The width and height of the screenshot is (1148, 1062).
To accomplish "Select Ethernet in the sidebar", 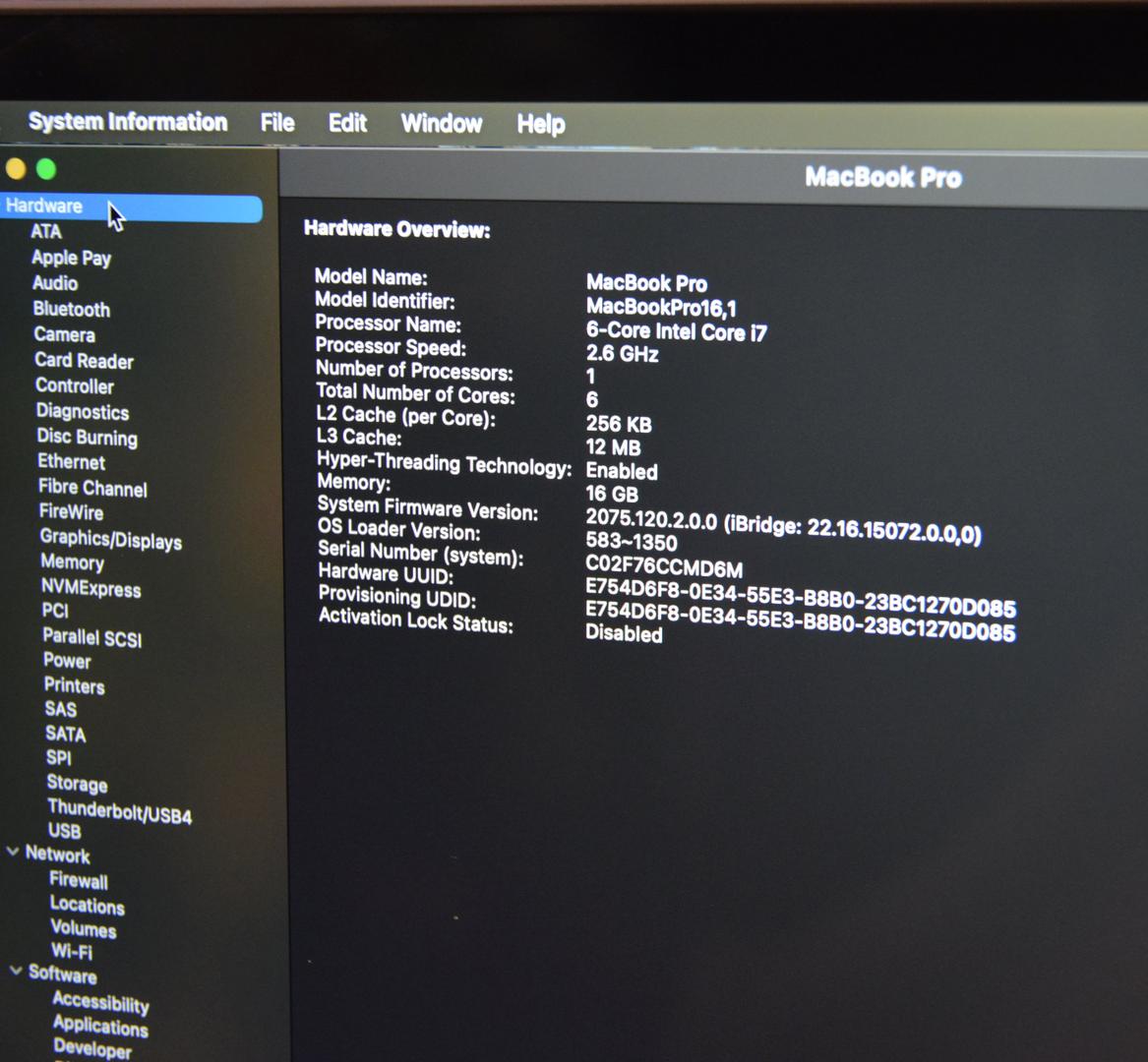I will (72, 462).
